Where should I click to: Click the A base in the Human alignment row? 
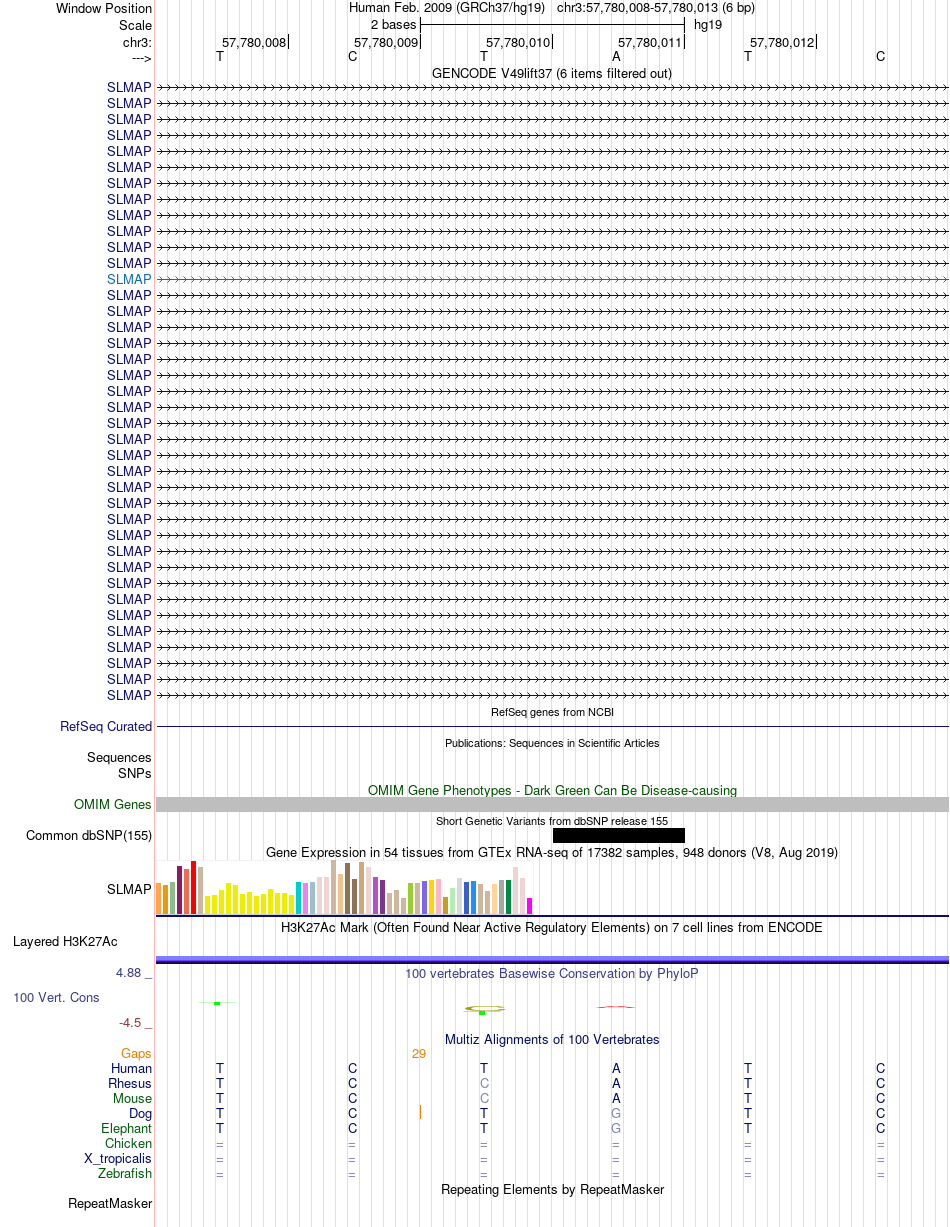point(616,1069)
